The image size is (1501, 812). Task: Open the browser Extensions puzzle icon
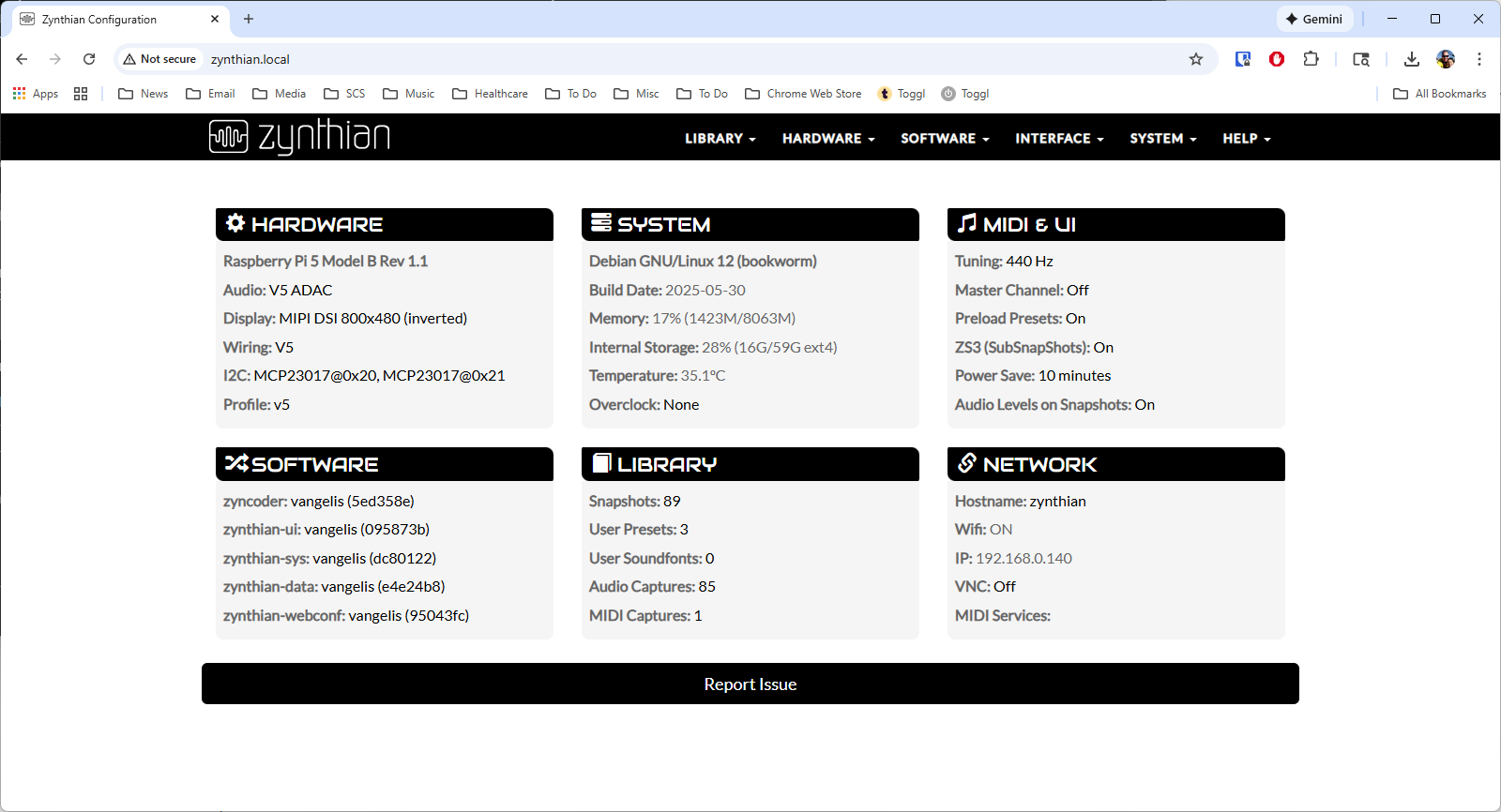coord(1311,59)
